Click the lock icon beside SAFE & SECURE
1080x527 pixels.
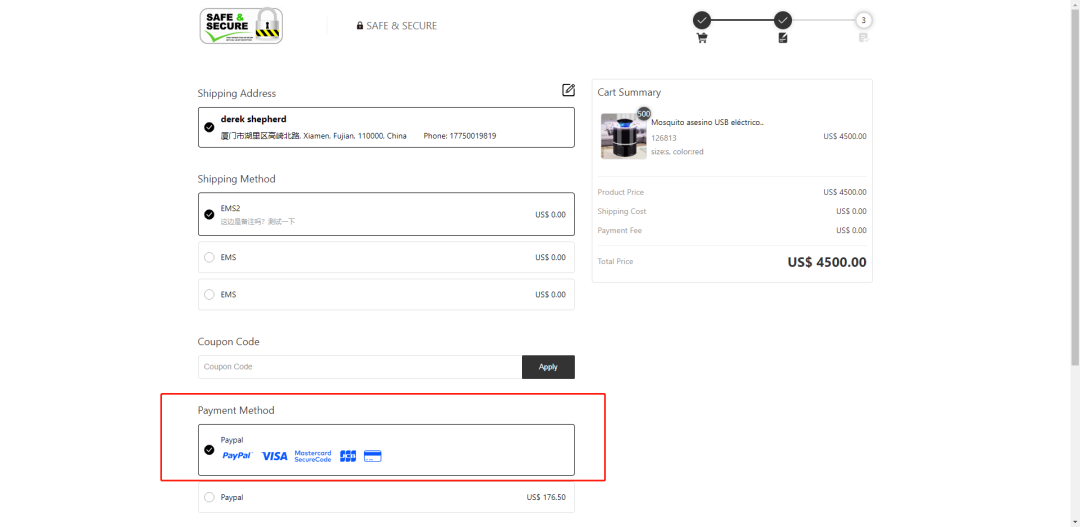click(x=360, y=25)
